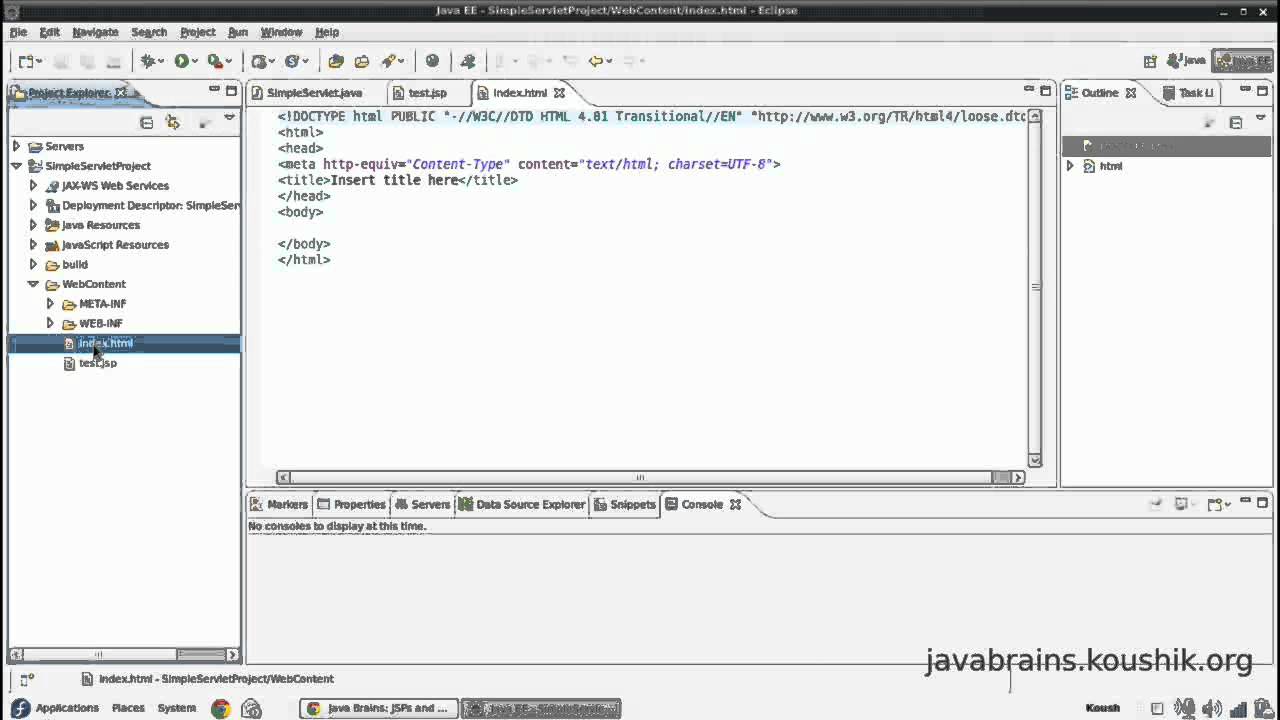Click the Chrome launcher icon in panel
1280x720 pixels.
pyautogui.click(x=221, y=708)
